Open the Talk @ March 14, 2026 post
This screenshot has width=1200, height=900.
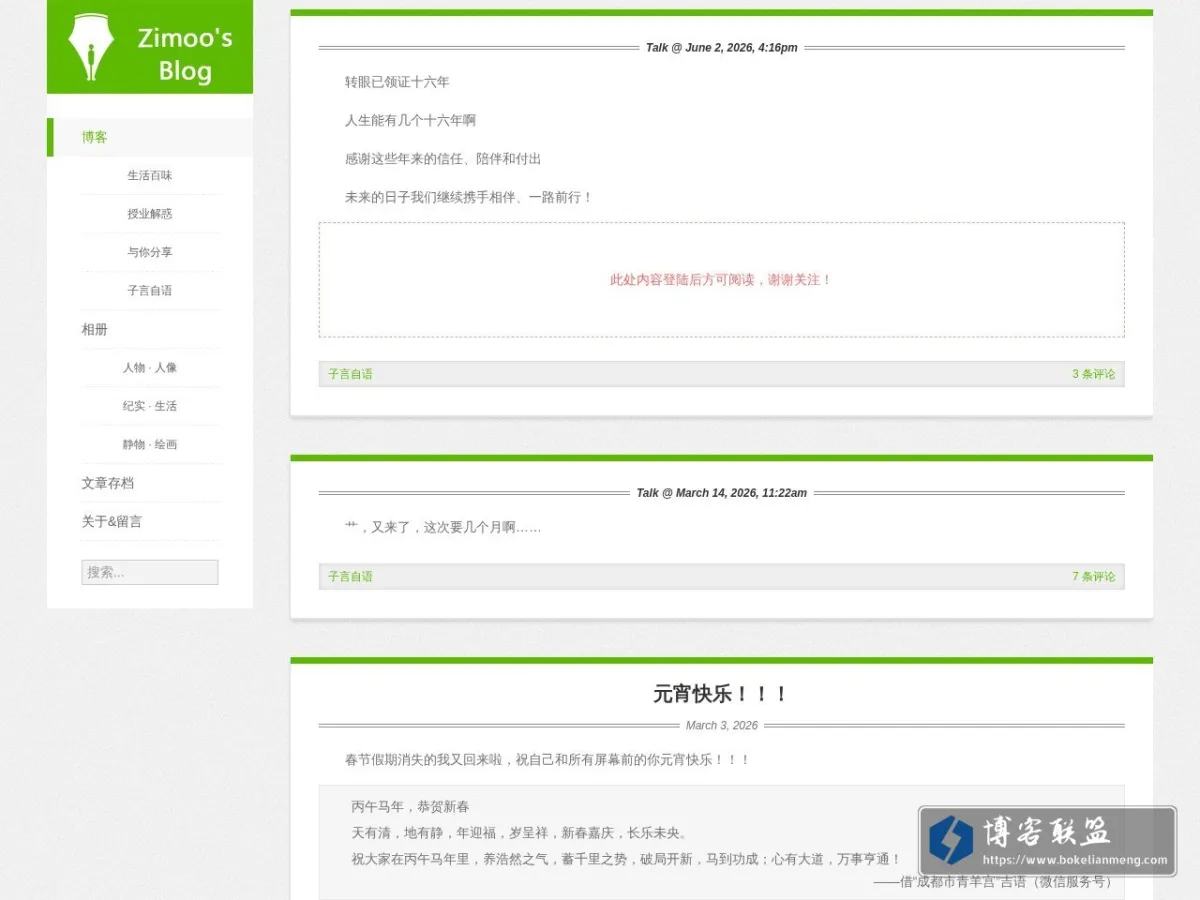pyautogui.click(x=722, y=493)
